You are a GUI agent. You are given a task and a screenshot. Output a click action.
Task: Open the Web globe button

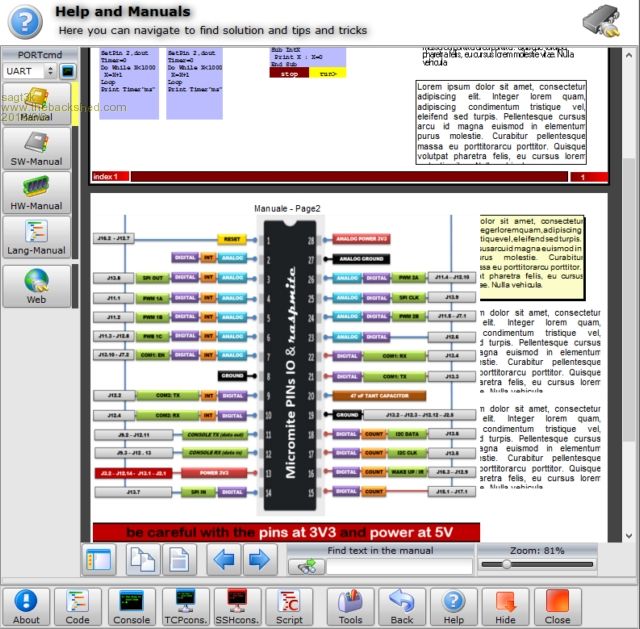(37, 284)
